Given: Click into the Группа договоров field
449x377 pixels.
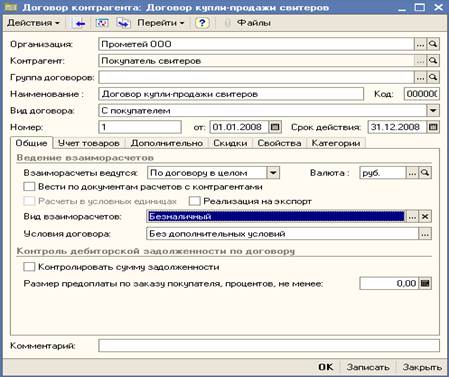Looking at the screenshot, I should (x=256, y=77).
